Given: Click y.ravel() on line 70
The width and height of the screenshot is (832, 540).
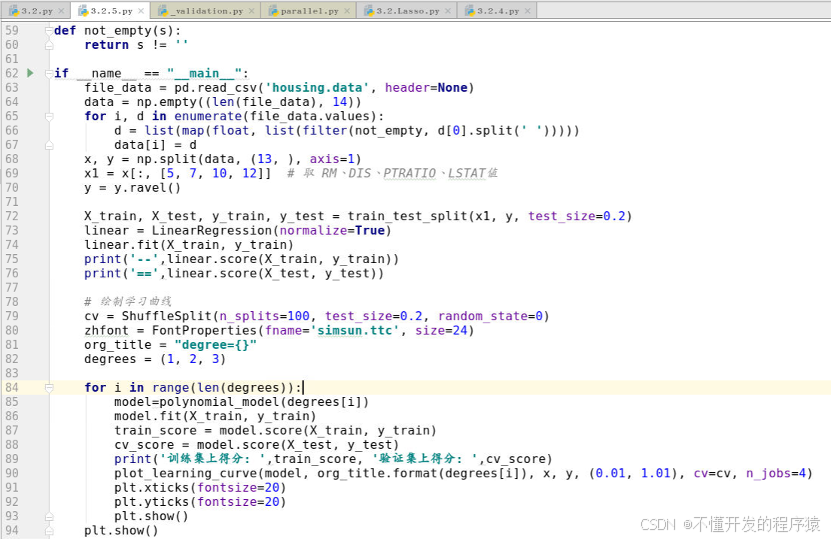Looking at the screenshot, I should (x=148, y=188).
